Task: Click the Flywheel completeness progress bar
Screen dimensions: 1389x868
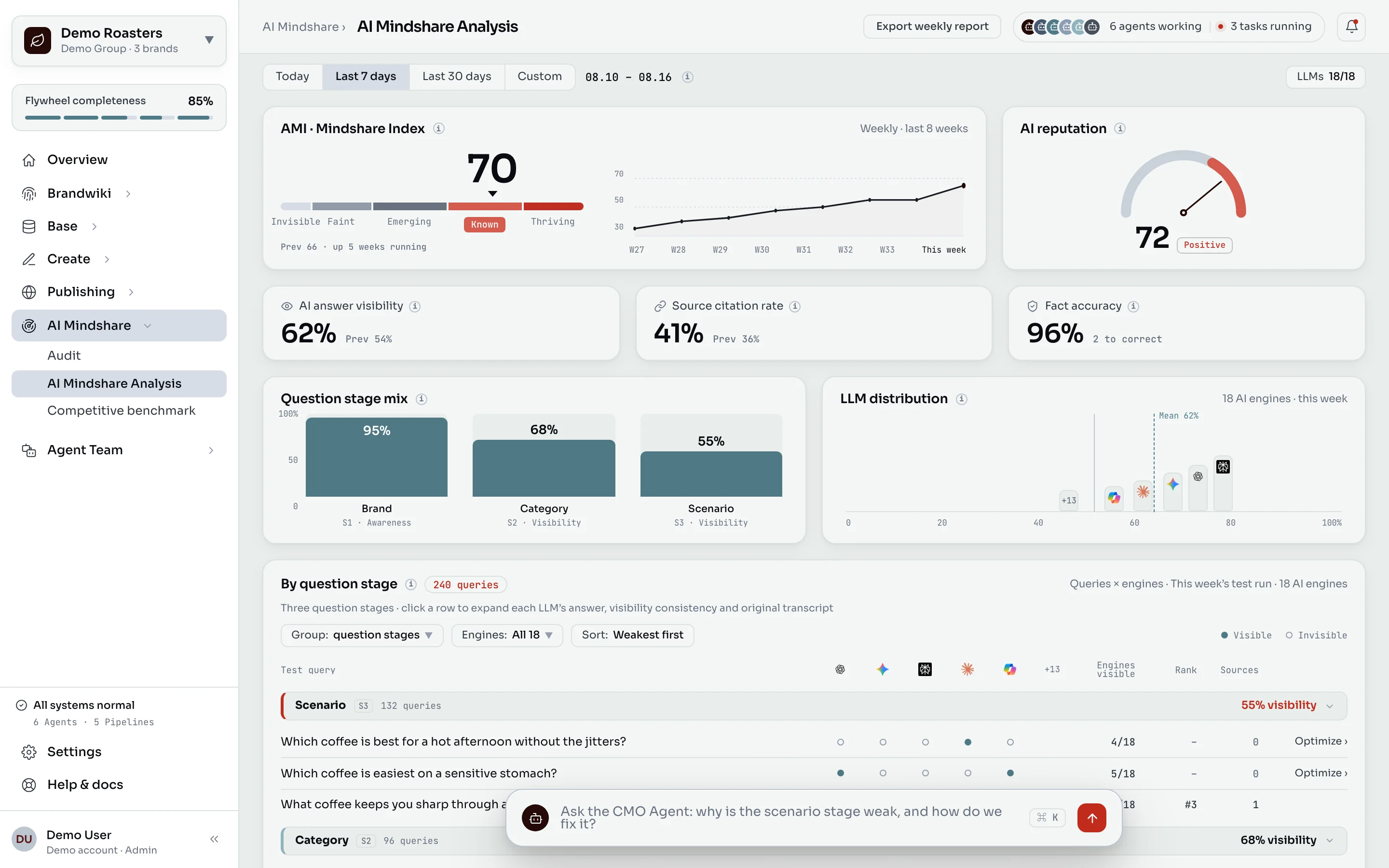Action: 119,118
